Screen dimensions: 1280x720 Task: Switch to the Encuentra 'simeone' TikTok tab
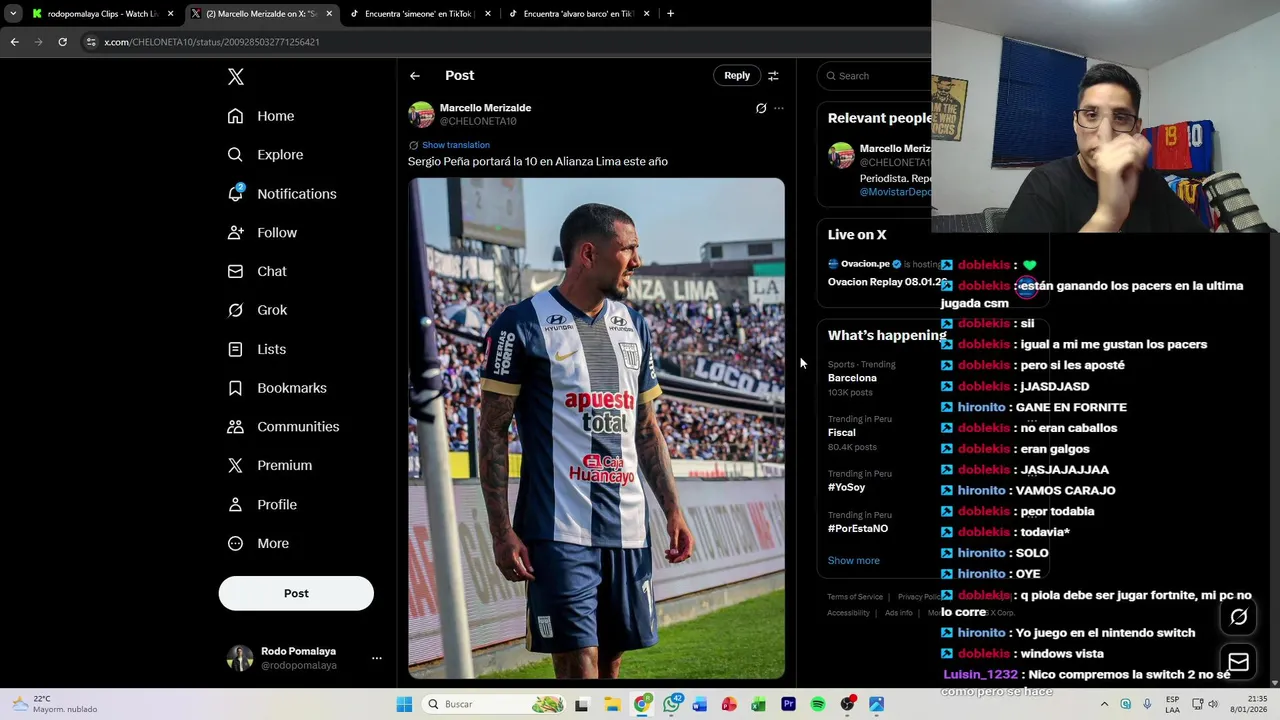click(419, 14)
